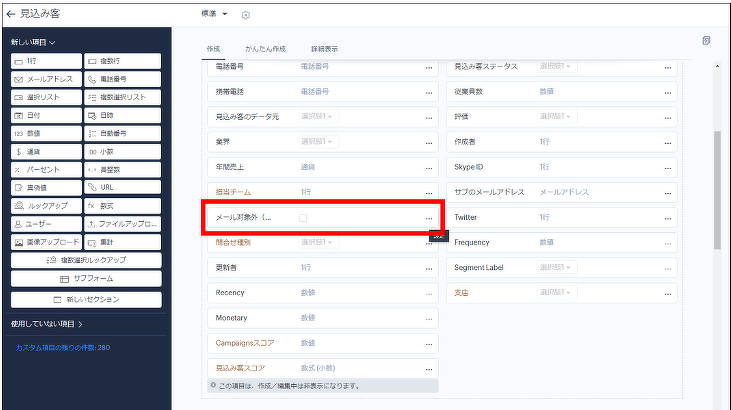Choose the パーセント field type
Screen dimensions: 731x410
tap(48, 170)
